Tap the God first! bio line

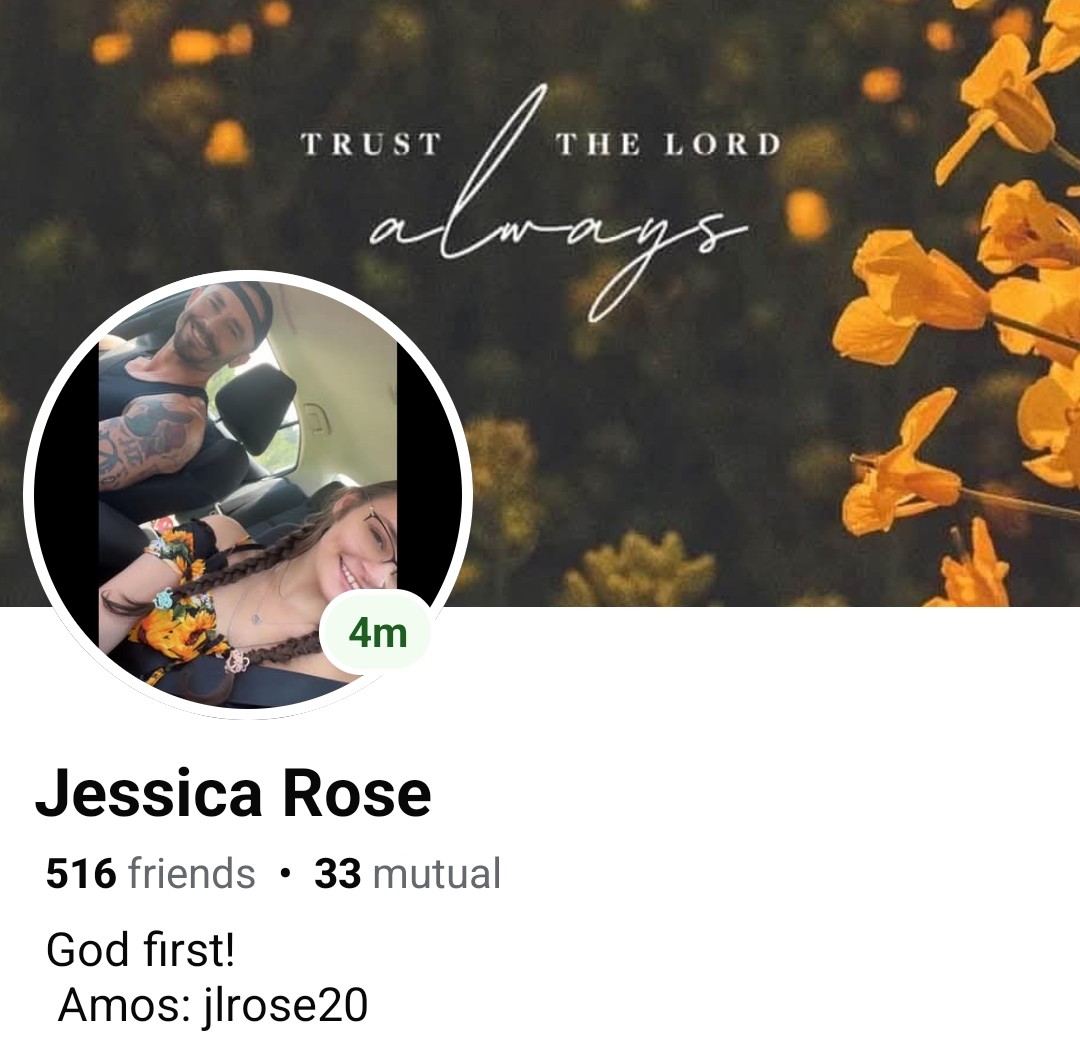141,950
